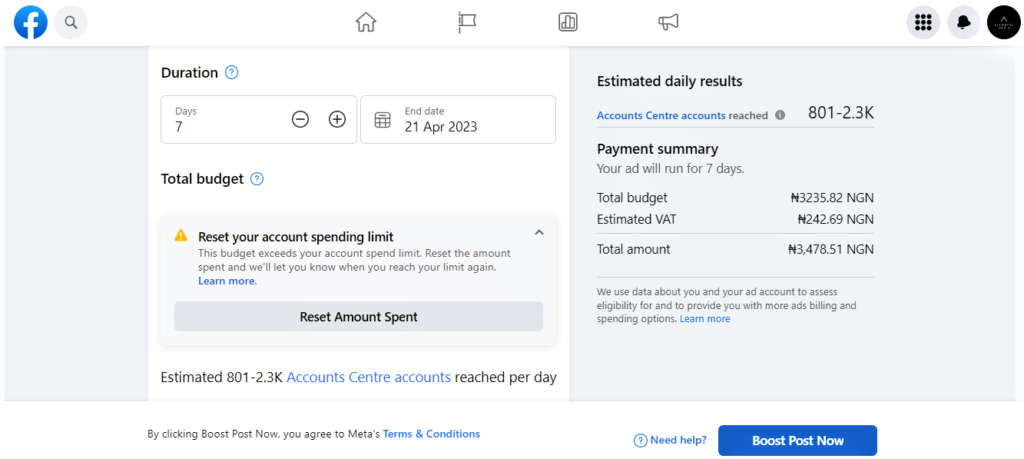Click the Duration help question icon
1024x459 pixels.
232,72
